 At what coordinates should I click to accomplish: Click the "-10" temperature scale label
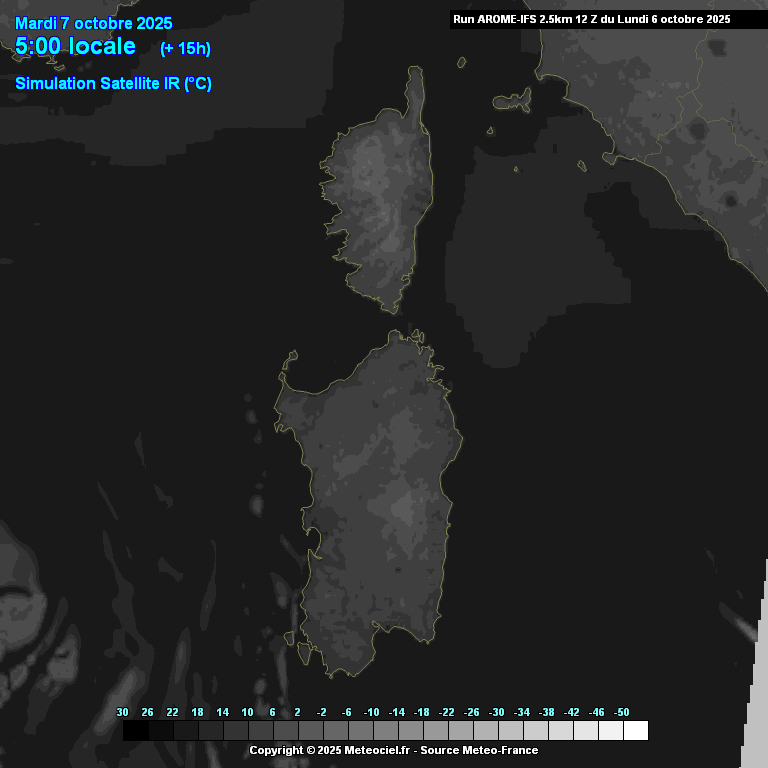(372, 712)
